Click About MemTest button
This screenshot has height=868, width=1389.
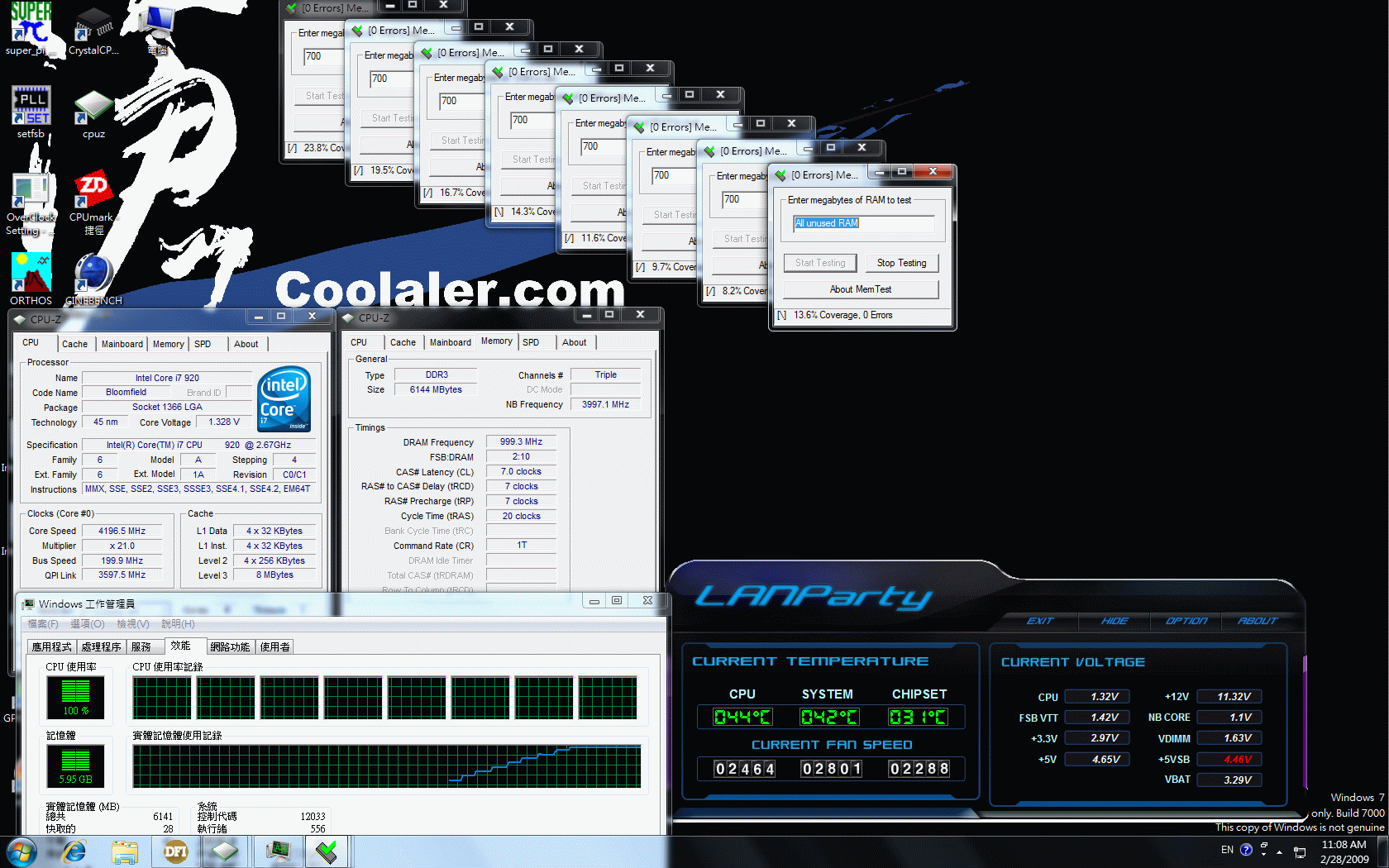pyautogui.click(x=861, y=289)
